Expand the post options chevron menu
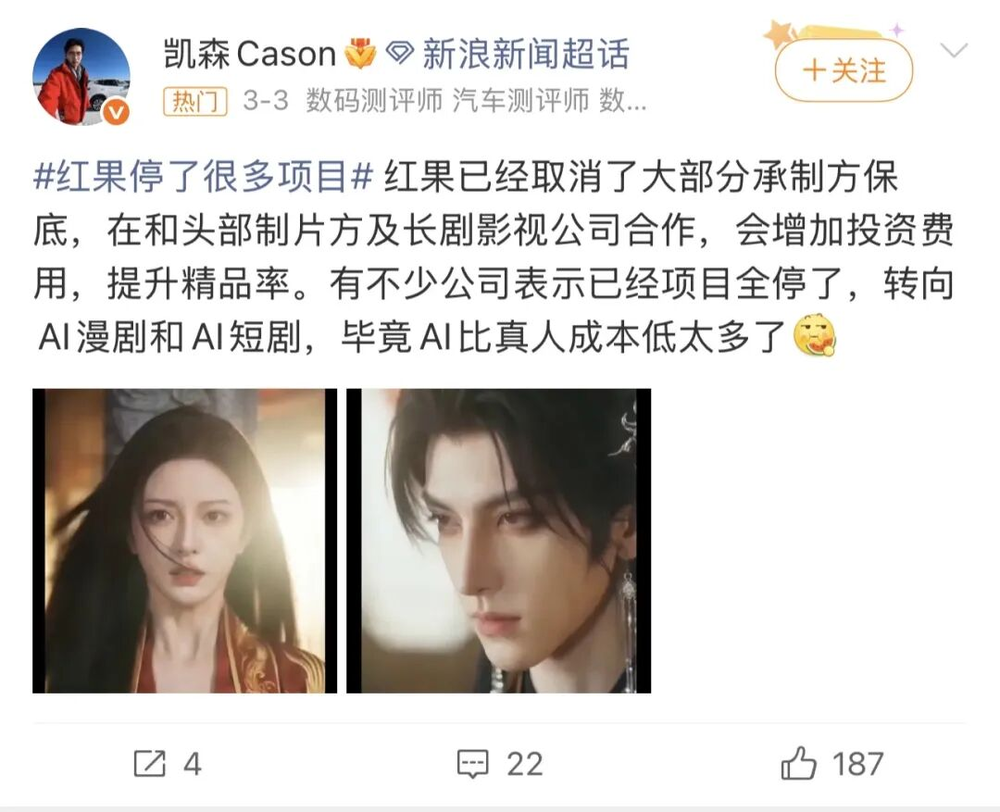1000x812 pixels. [954, 50]
